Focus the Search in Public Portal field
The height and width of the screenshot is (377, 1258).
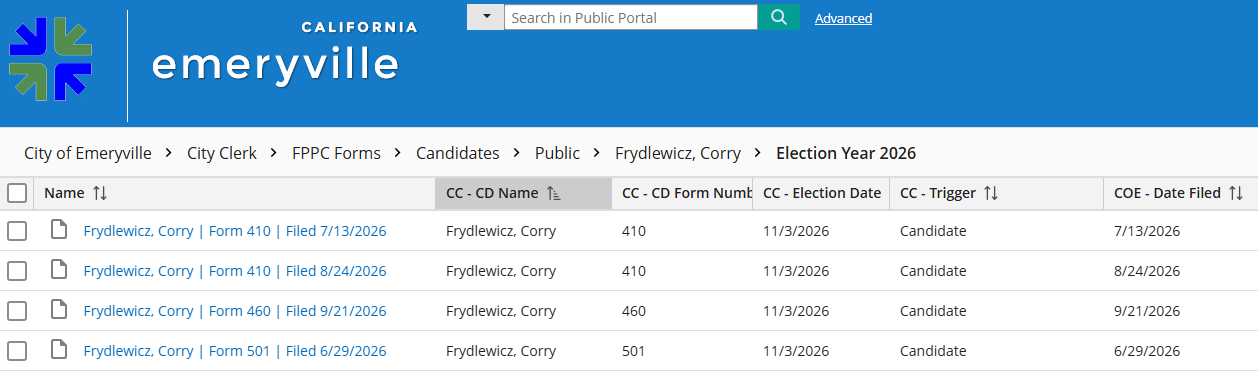click(x=631, y=17)
